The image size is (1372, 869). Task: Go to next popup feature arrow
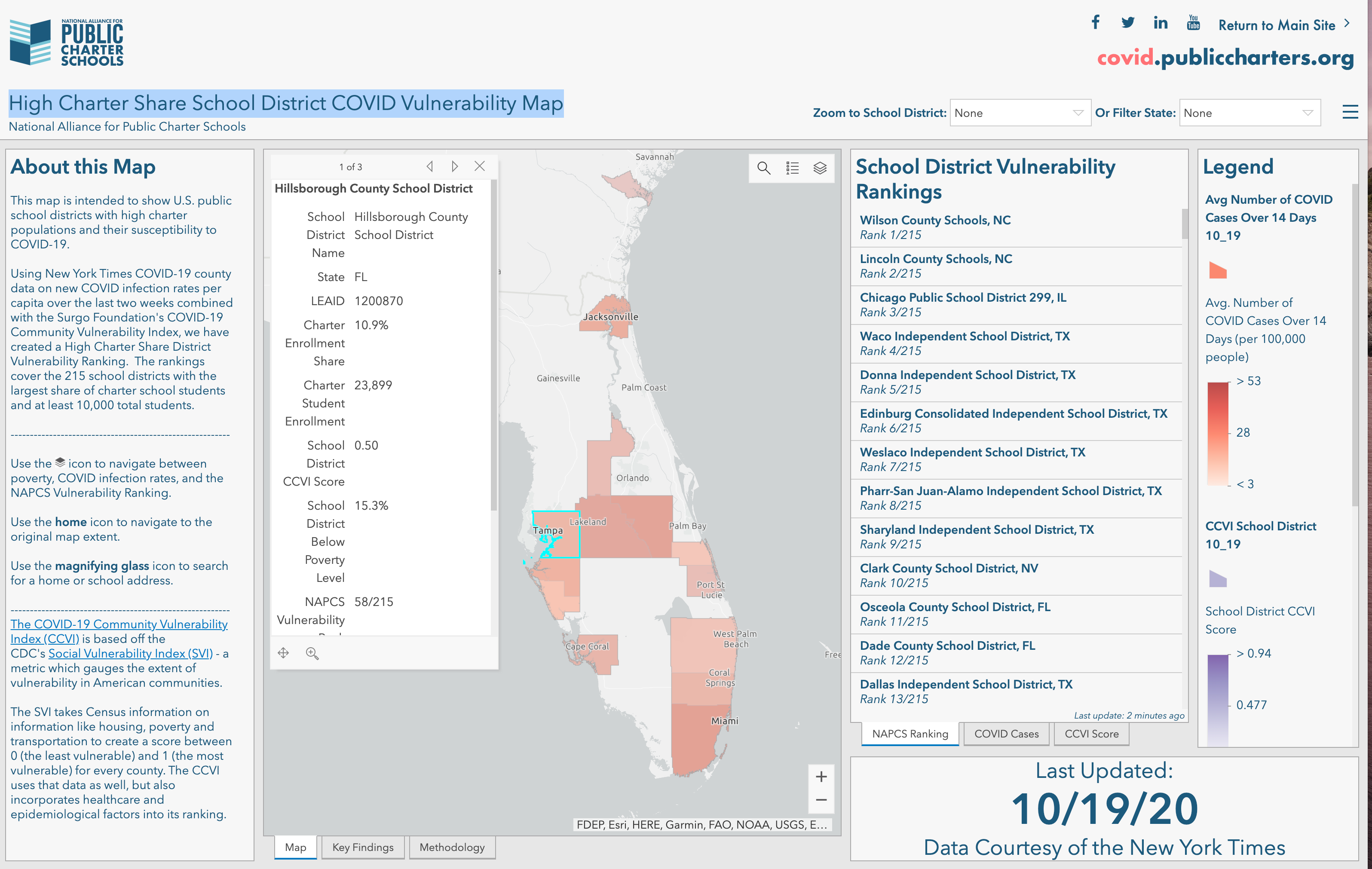[455, 166]
